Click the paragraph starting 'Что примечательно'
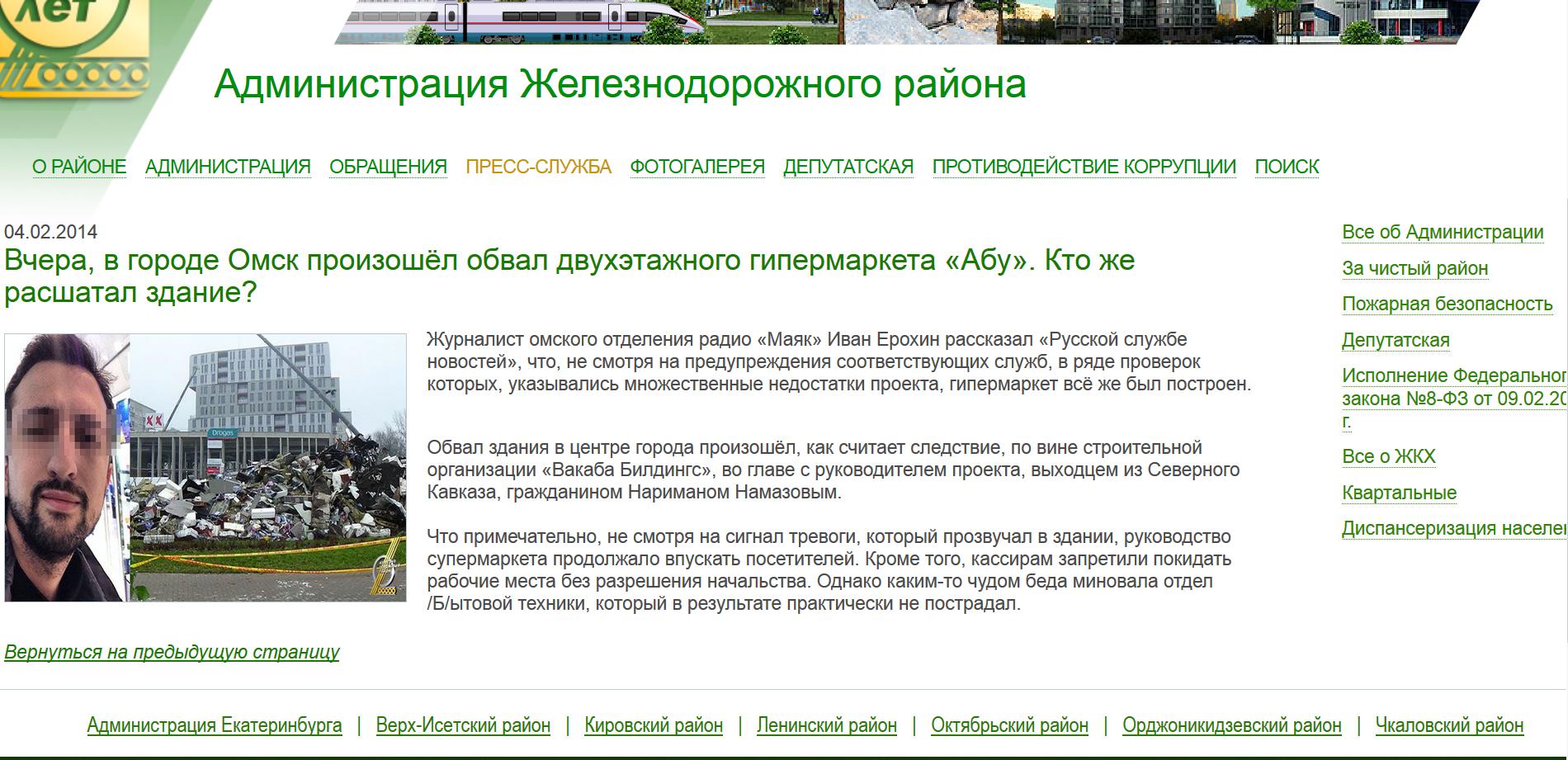 [829, 570]
